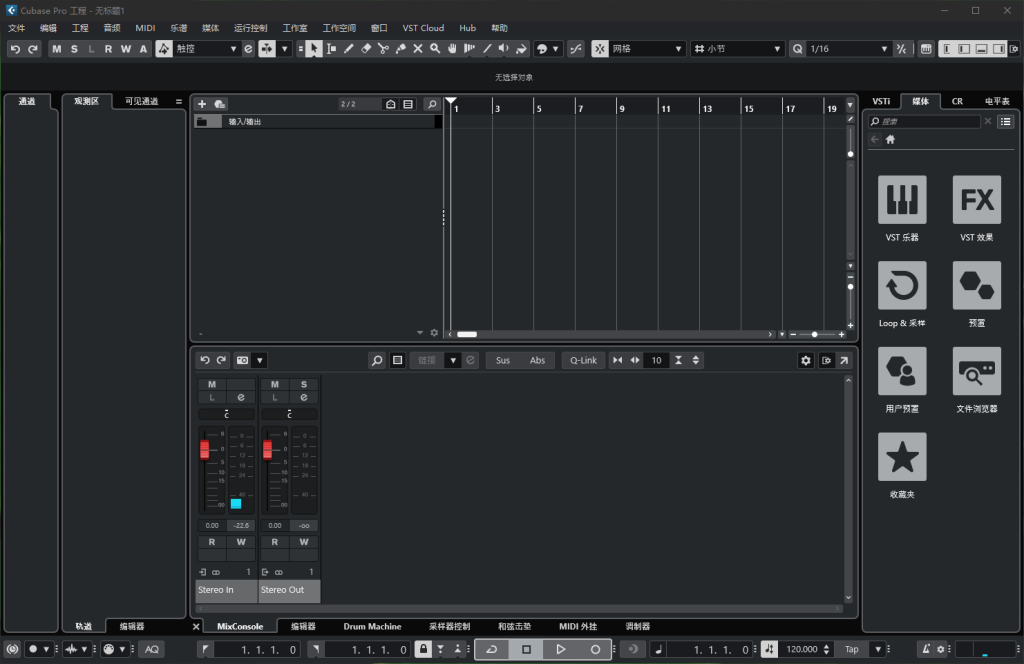
Task: Click the Abs button in MixConsole
Action: click(x=537, y=360)
